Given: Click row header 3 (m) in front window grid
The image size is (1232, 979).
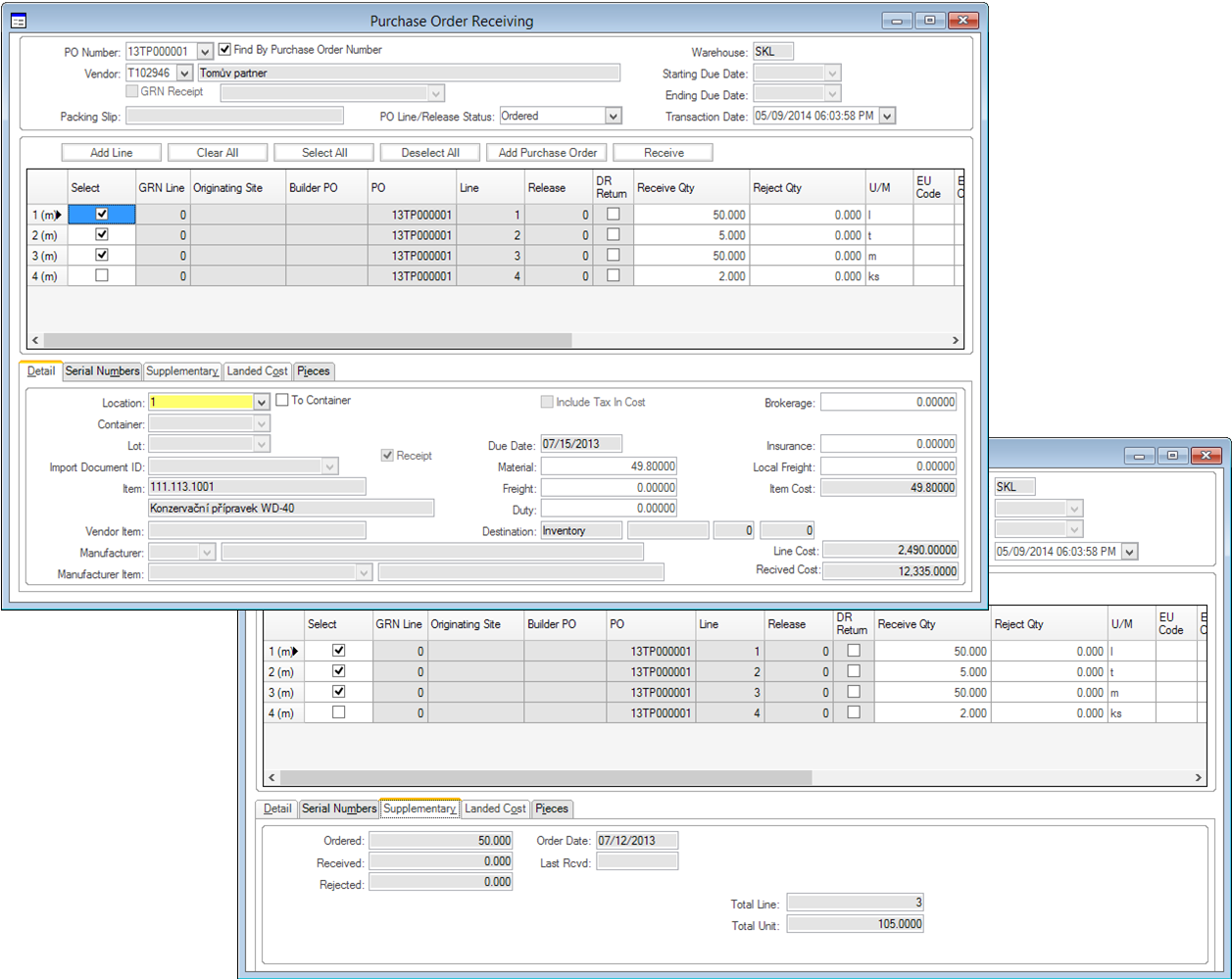Looking at the screenshot, I should [47, 256].
